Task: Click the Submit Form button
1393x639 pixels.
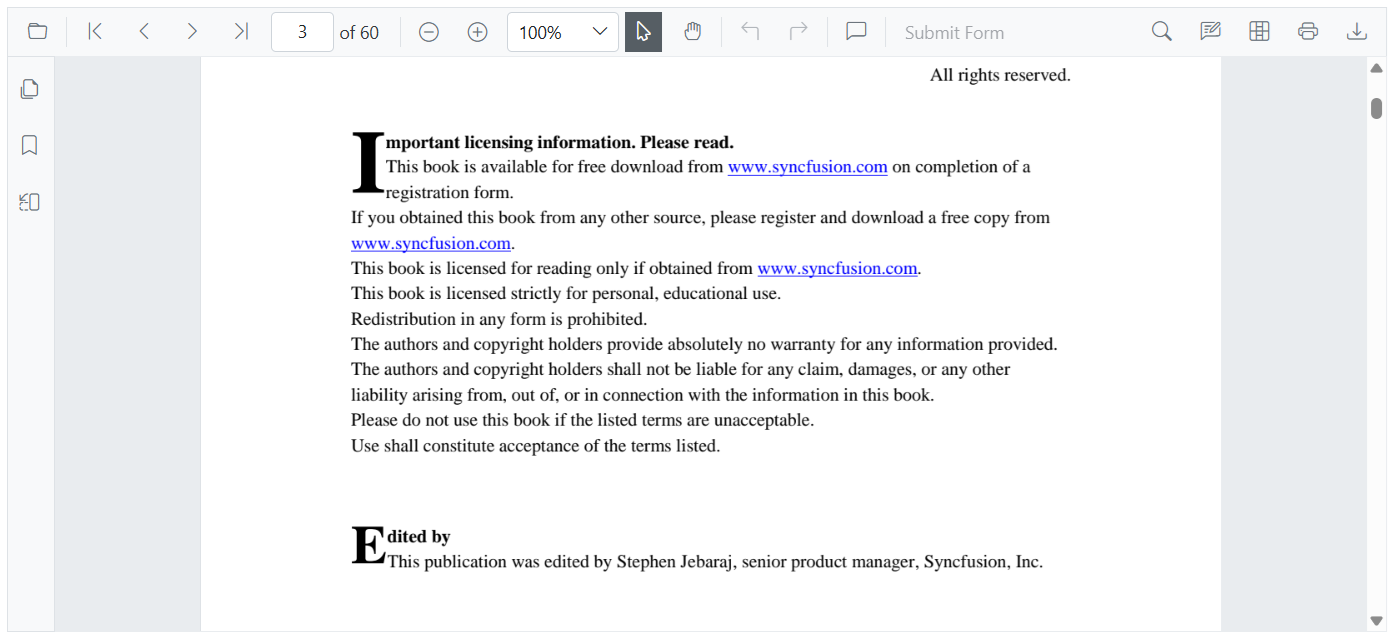Action: click(x=954, y=32)
